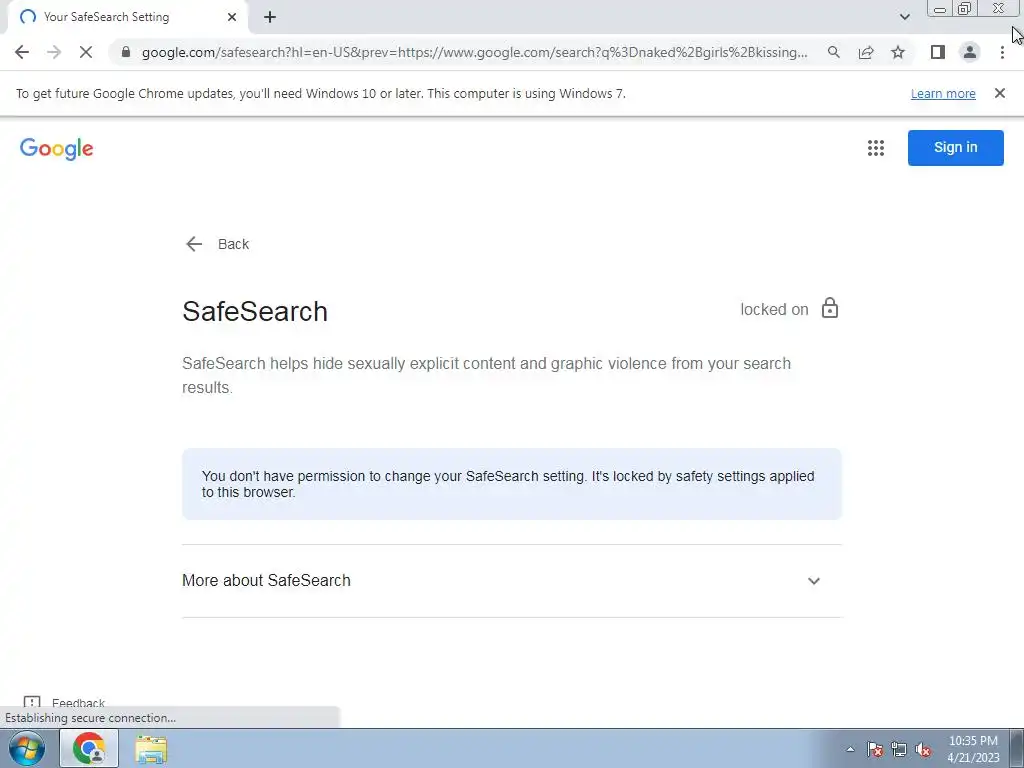The height and width of the screenshot is (768, 1024).
Task: Stop loading the page
Action: [86, 52]
